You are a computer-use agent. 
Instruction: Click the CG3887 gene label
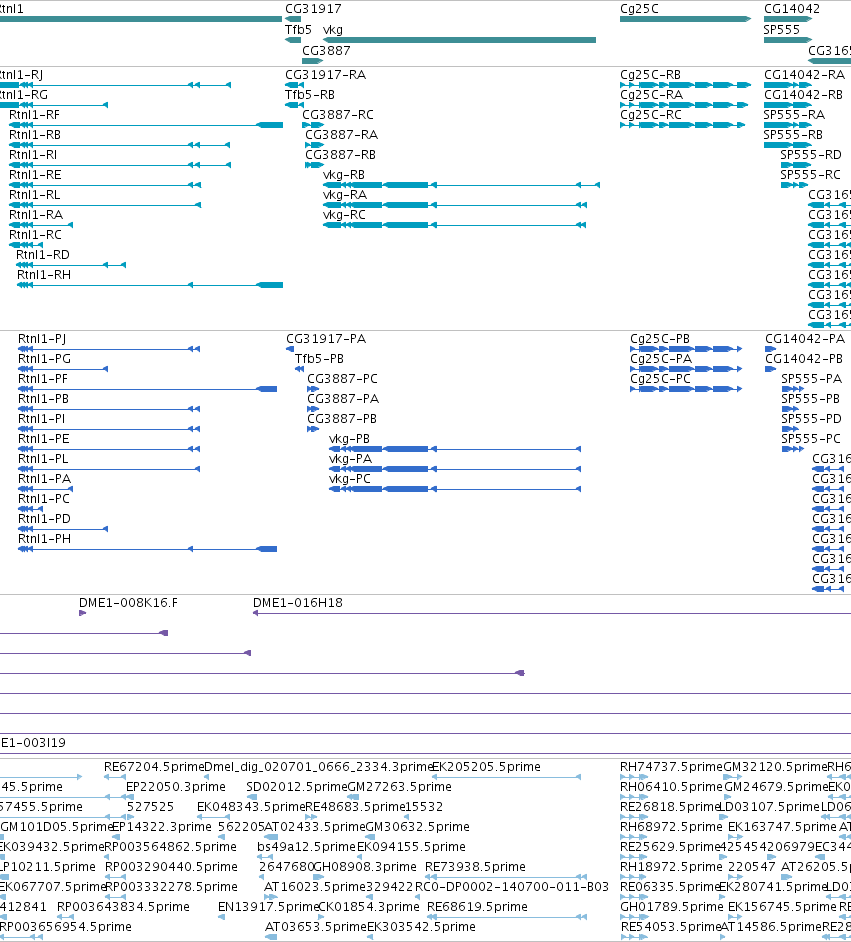pos(326,50)
